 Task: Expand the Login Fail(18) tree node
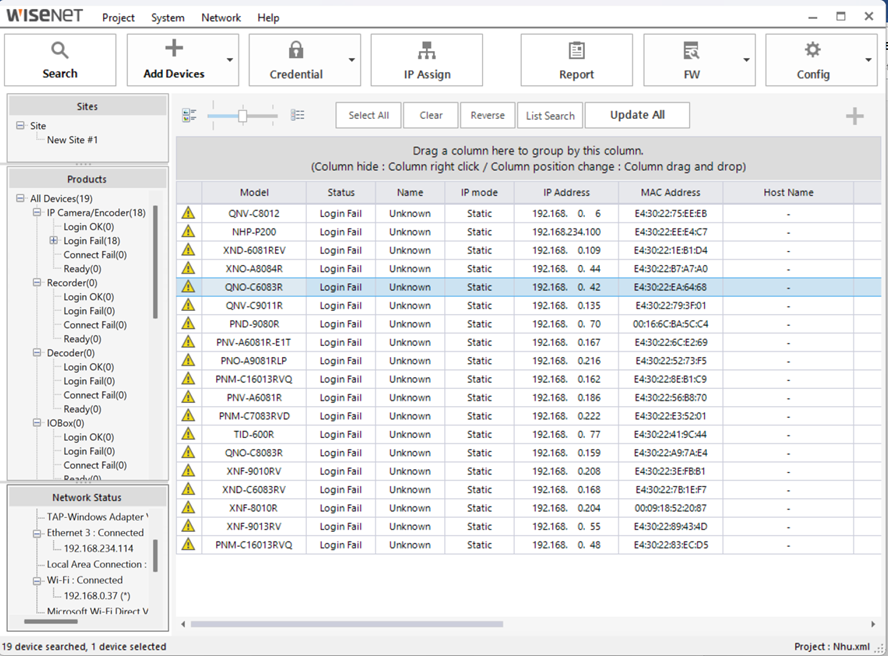(x=53, y=241)
